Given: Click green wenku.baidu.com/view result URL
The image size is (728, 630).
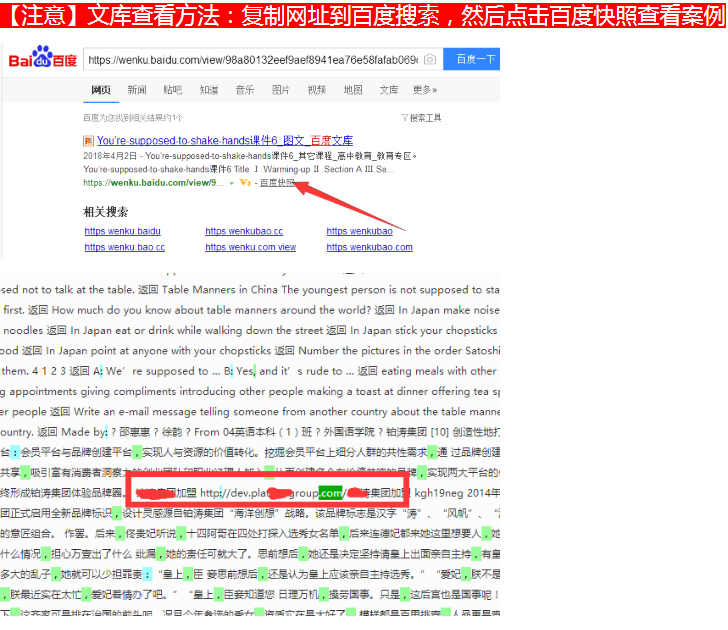Looking at the screenshot, I should (x=153, y=183).
